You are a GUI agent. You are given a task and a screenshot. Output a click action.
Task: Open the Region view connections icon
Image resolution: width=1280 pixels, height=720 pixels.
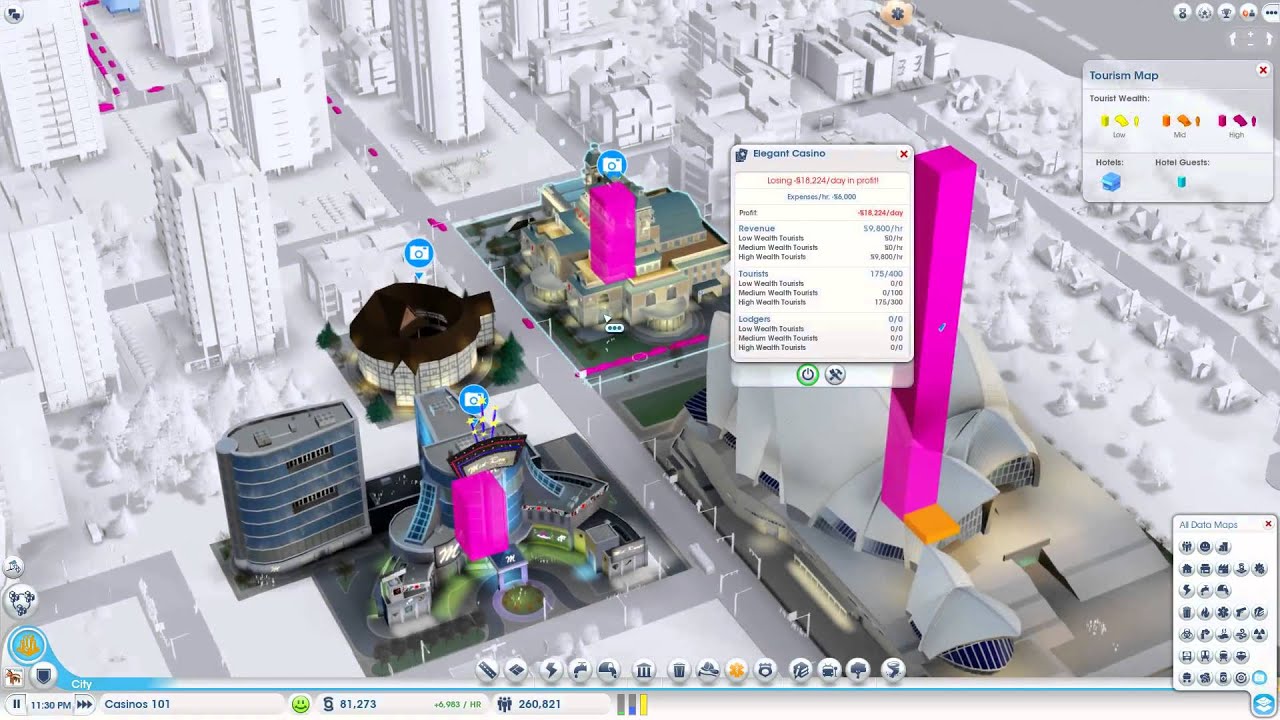pyautogui.click(x=21, y=601)
